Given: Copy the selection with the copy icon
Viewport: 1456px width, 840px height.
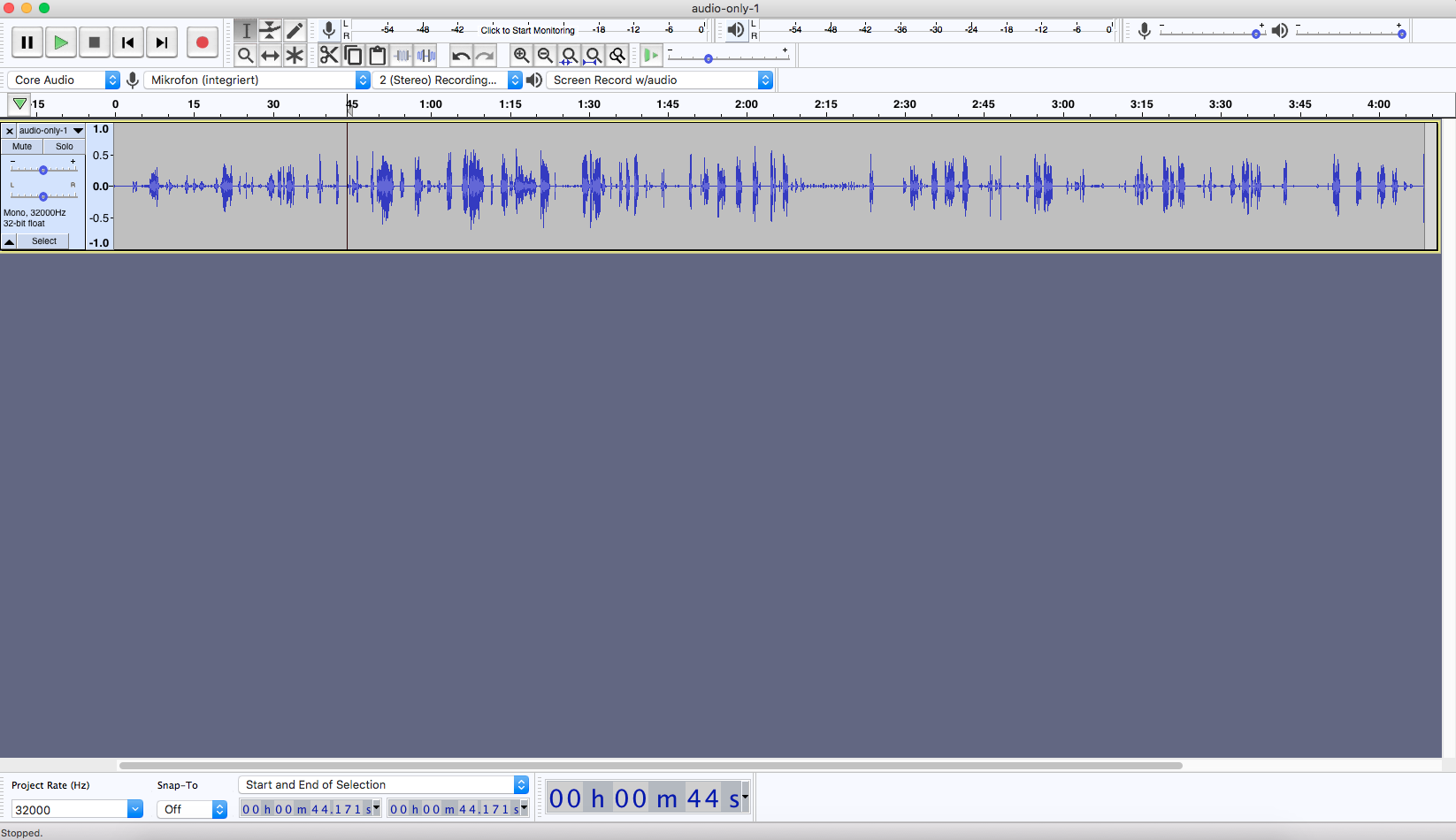Looking at the screenshot, I should tap(353, 55).
